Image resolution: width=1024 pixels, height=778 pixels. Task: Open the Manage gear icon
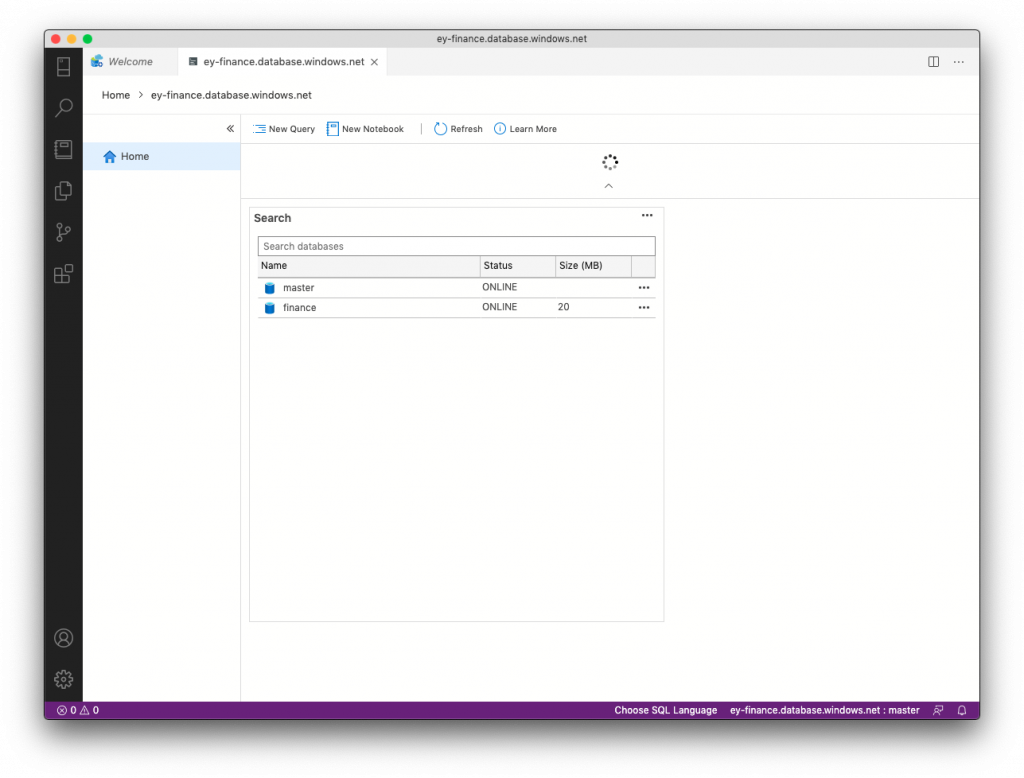63,679
